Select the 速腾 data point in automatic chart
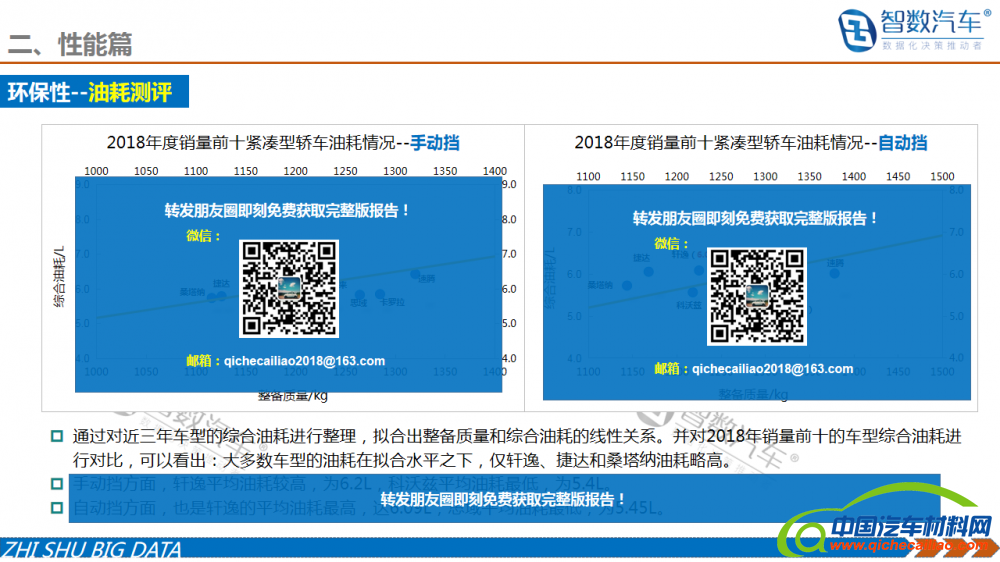 [834, 272]
